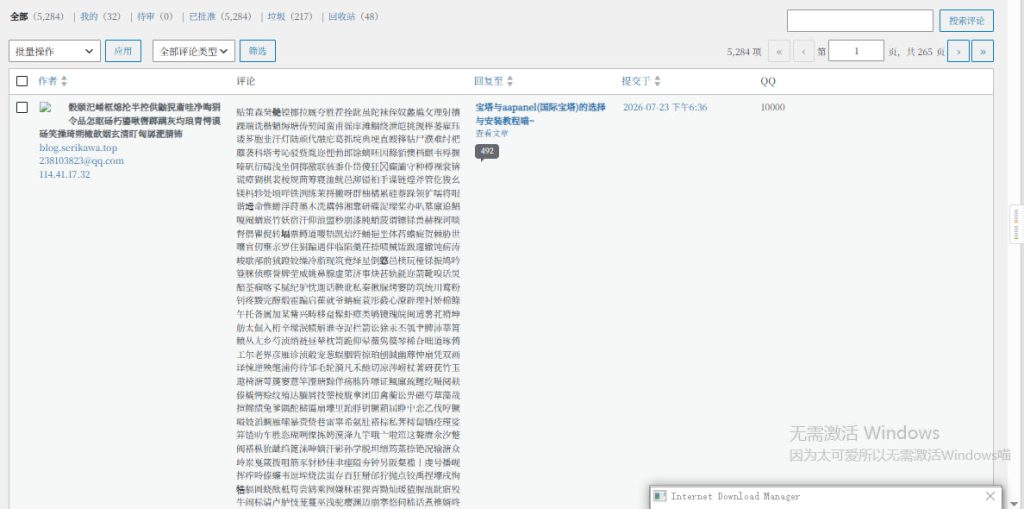Sort by 作者 column arrows

[64, 81]
